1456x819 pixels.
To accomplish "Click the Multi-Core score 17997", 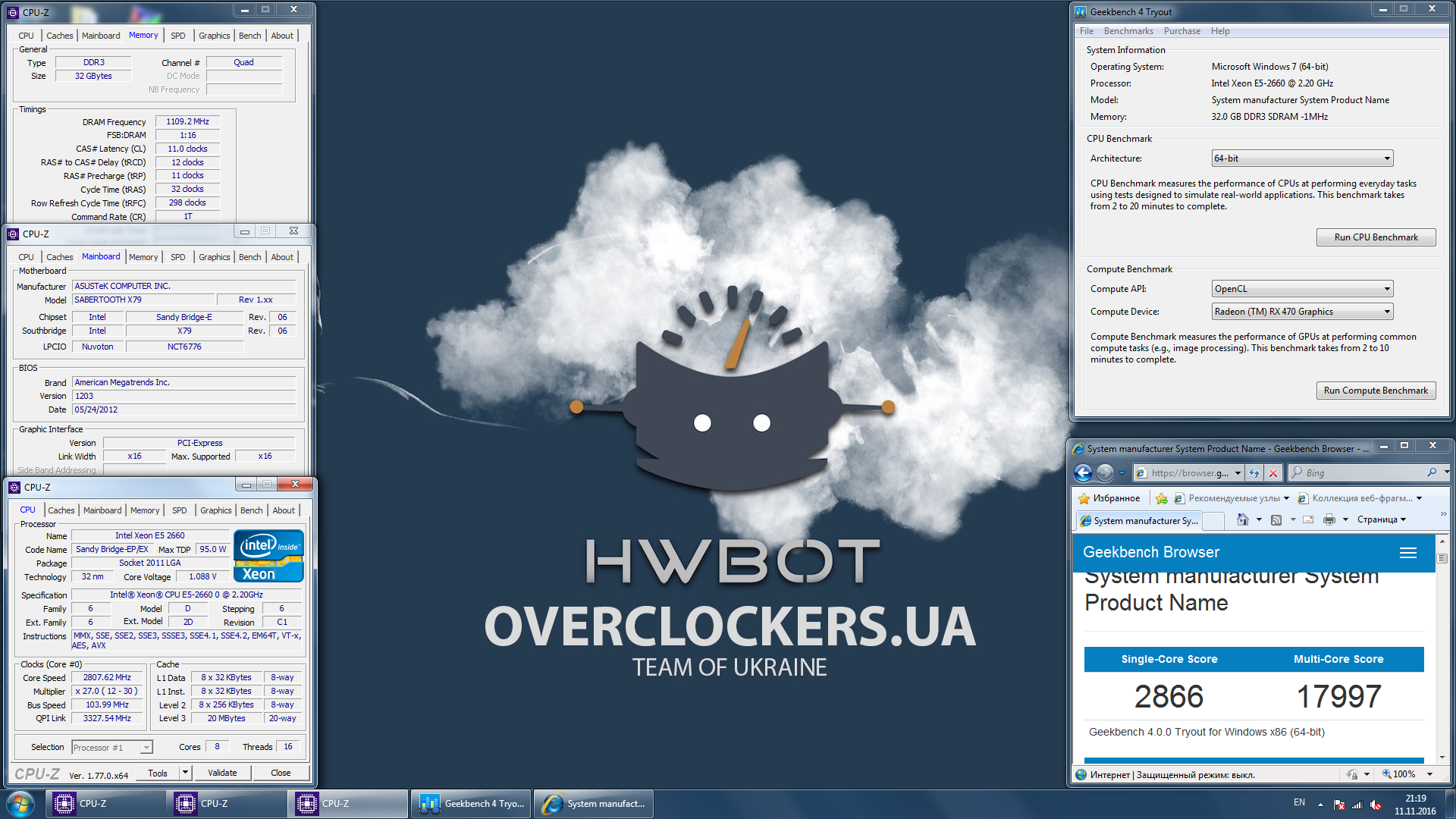I will click(1338, 696).
